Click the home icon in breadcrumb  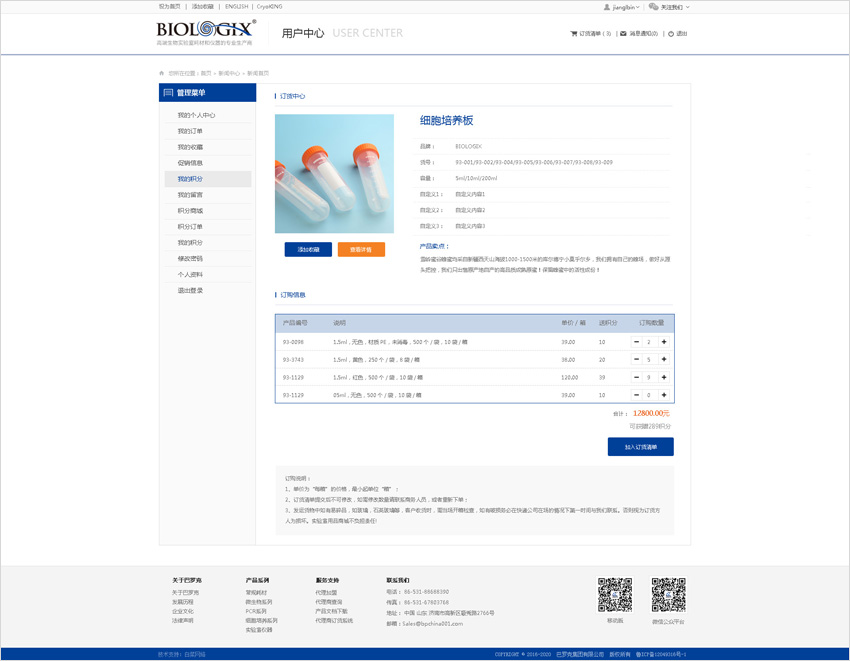tap(162, 73)
